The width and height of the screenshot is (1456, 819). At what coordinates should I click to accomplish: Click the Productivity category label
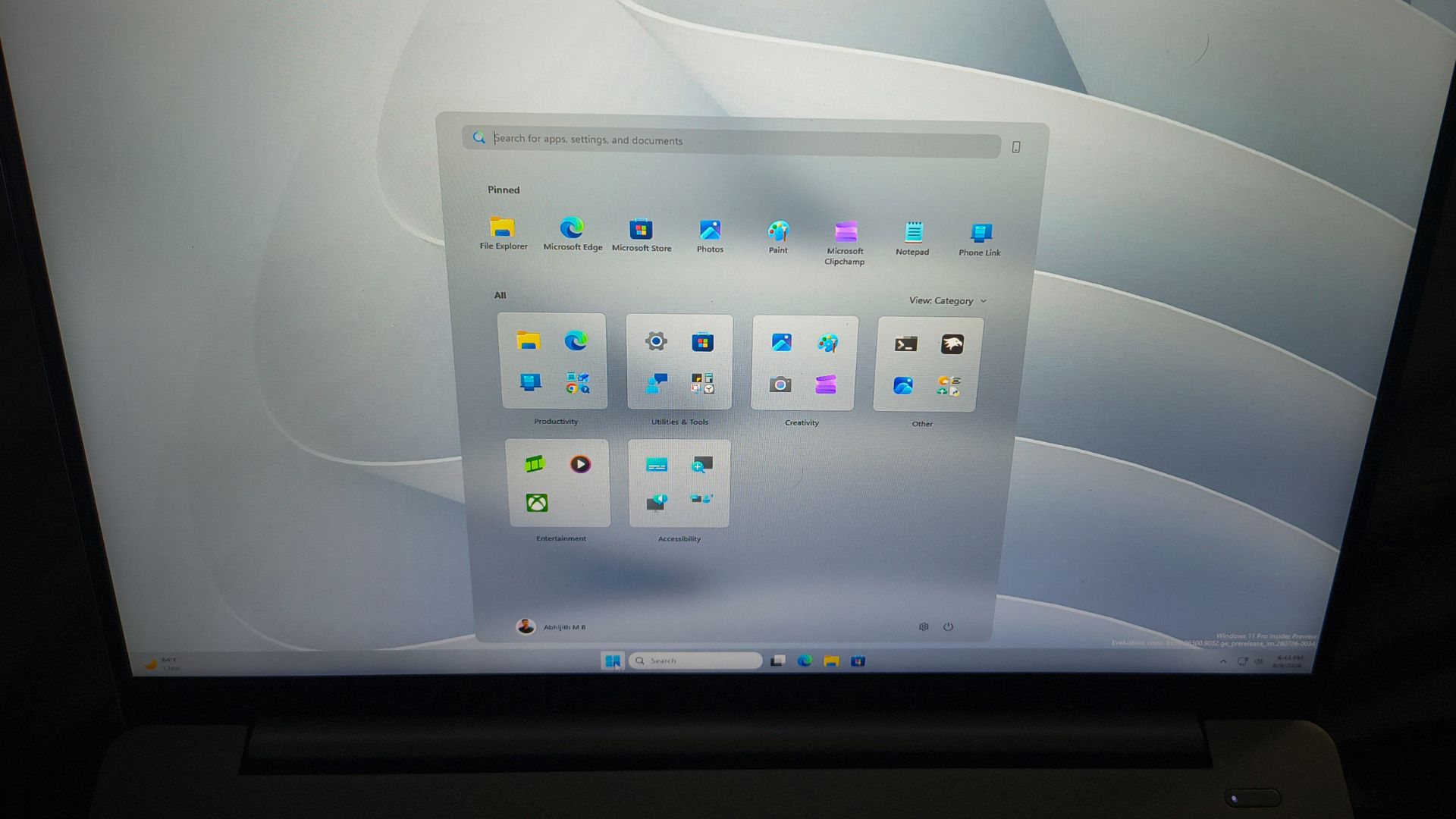(556, 422)
